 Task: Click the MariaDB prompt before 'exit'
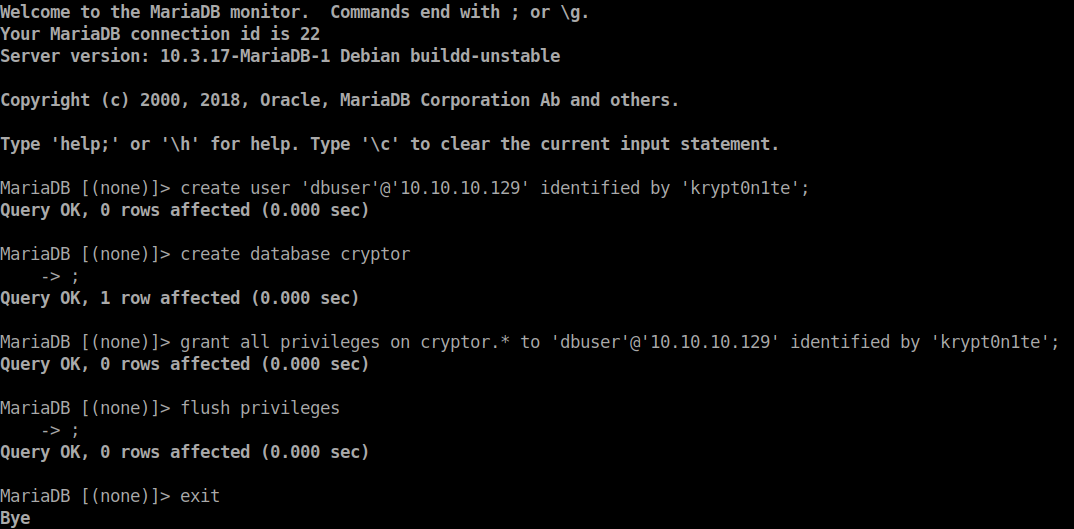pyautogui.click(x=85, y=496)
